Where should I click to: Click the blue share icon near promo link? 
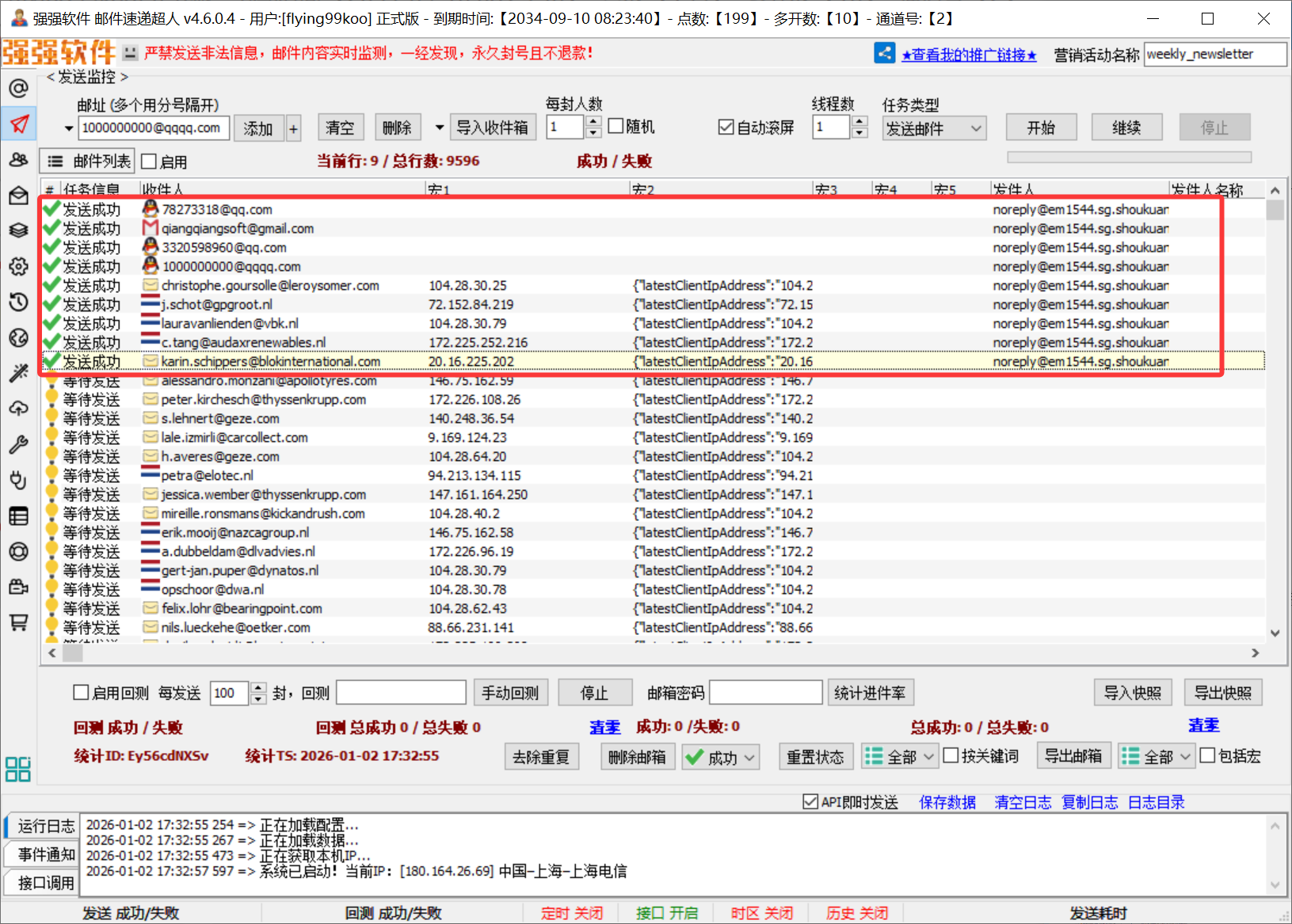[884, 53]
